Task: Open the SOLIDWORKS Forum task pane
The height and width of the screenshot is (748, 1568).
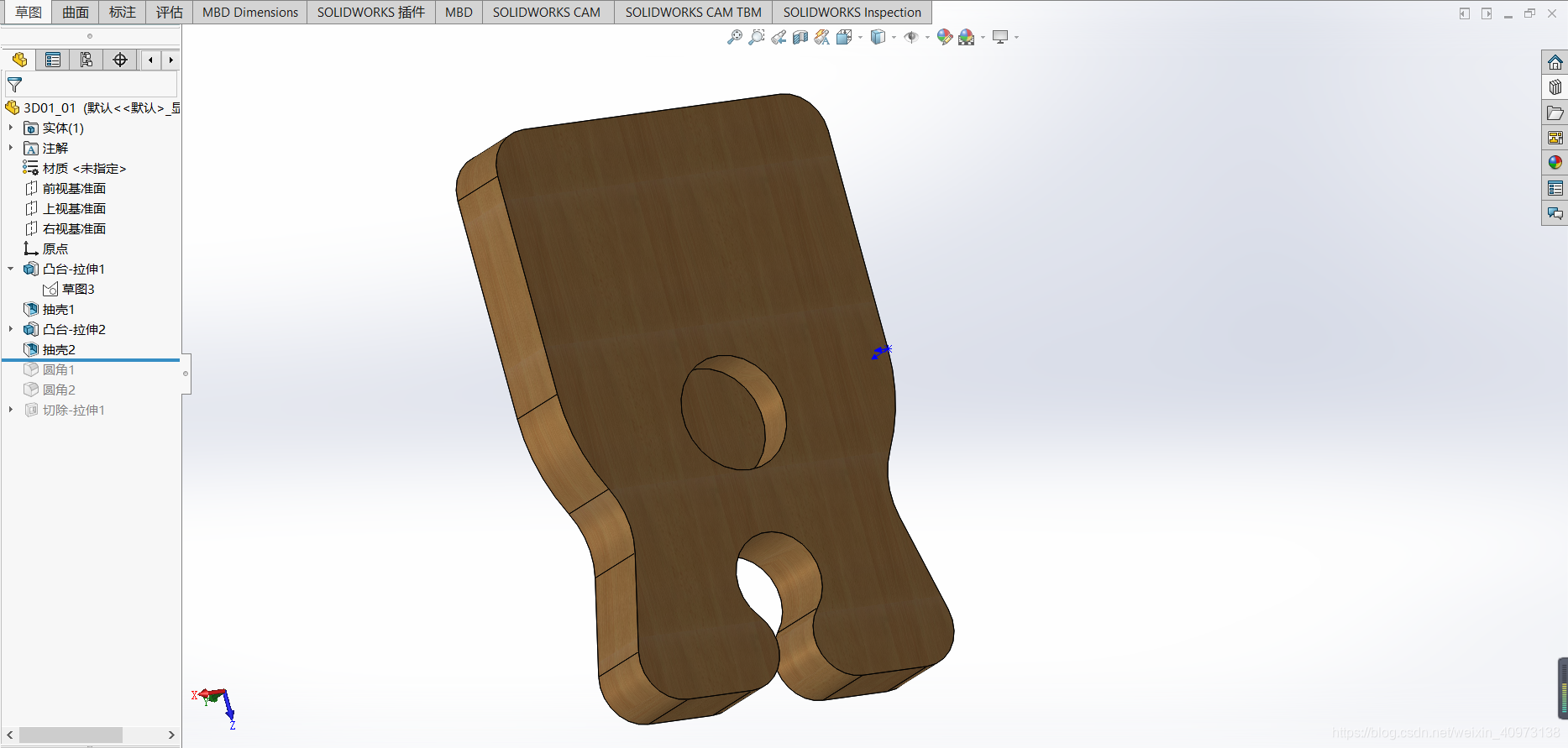Action: pos(1555,213)
